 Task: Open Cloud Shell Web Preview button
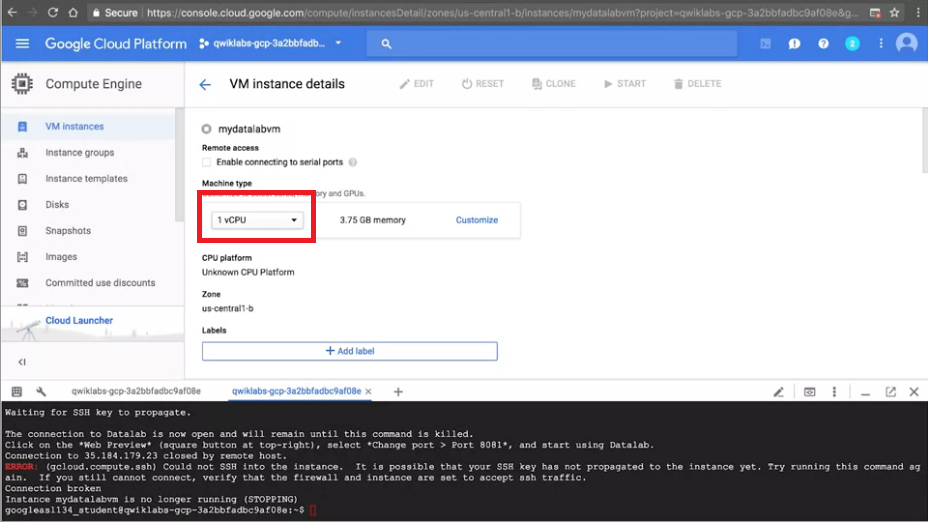pos(809,392)
